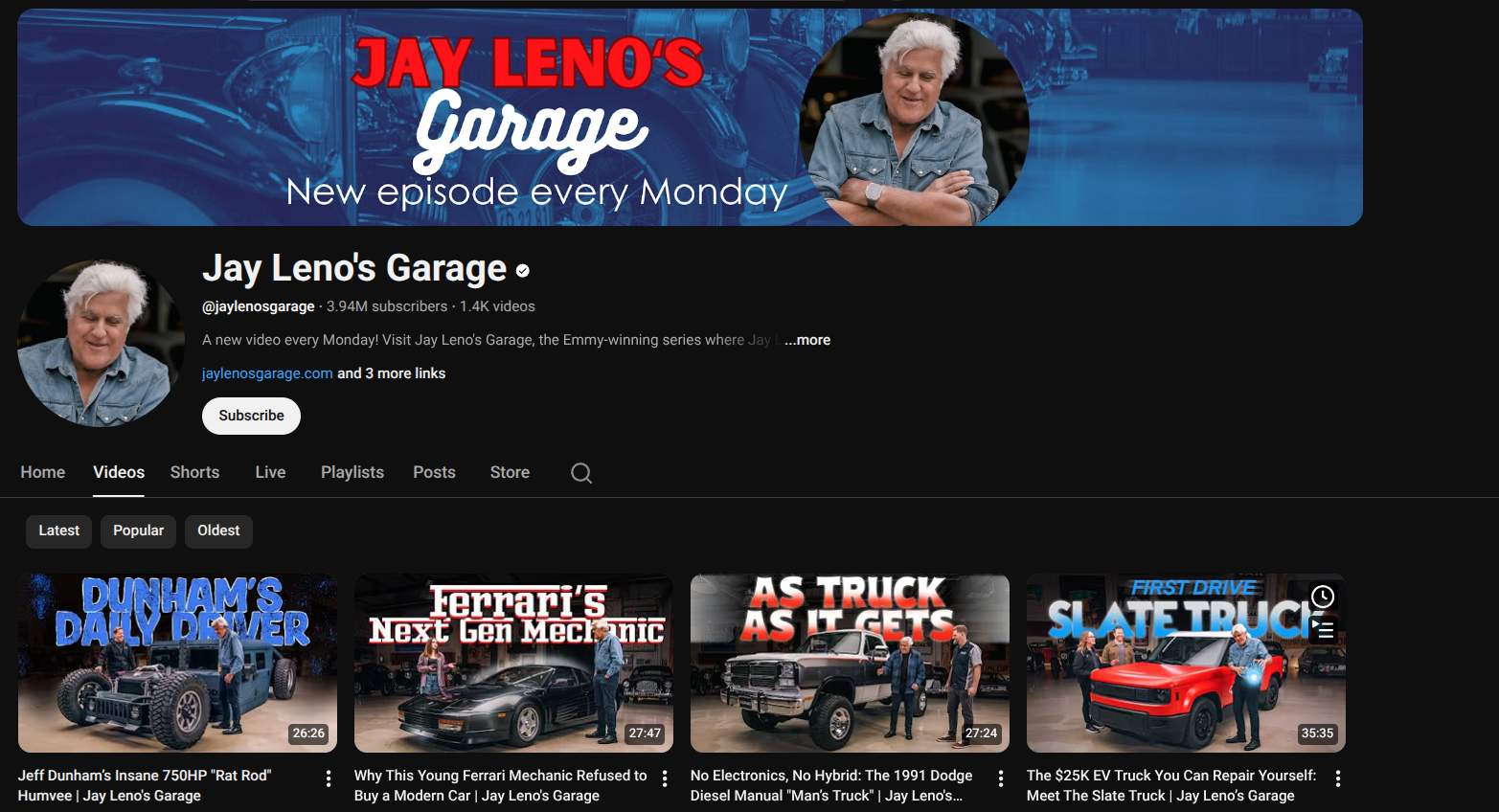This screenshot has height=812, width=1499.
Task: Click the 1.4K videos count
Action: point(497,306)
